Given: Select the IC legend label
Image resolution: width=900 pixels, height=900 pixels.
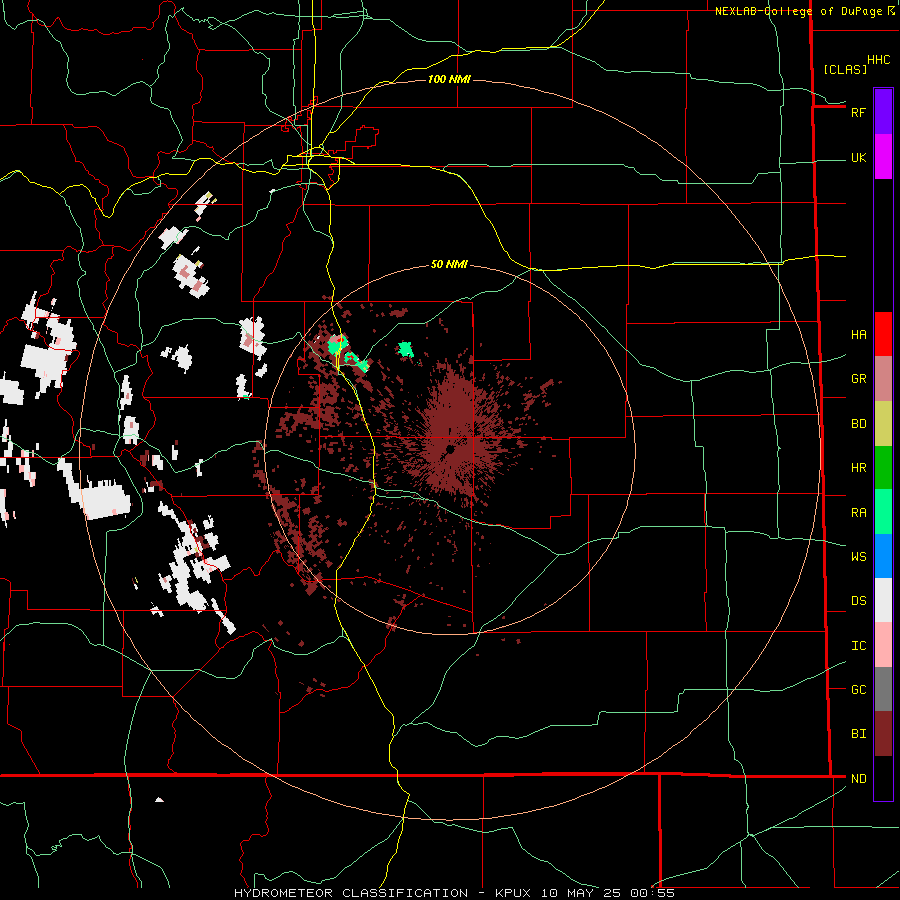Looking at the screenshot, I should click(x=858, y=646).
